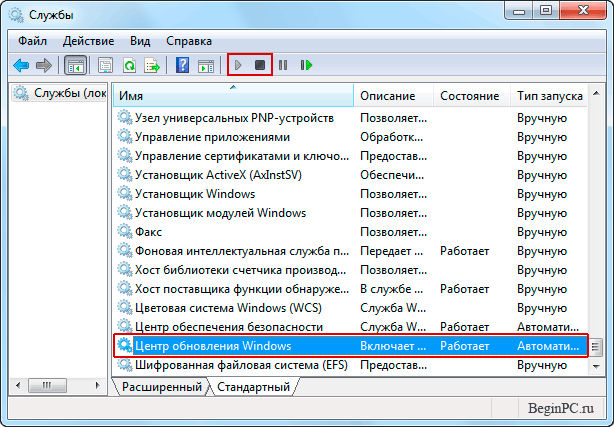Switch to the Расширенный tab
This screenshot has width=614, height=427.
[162, 387]
